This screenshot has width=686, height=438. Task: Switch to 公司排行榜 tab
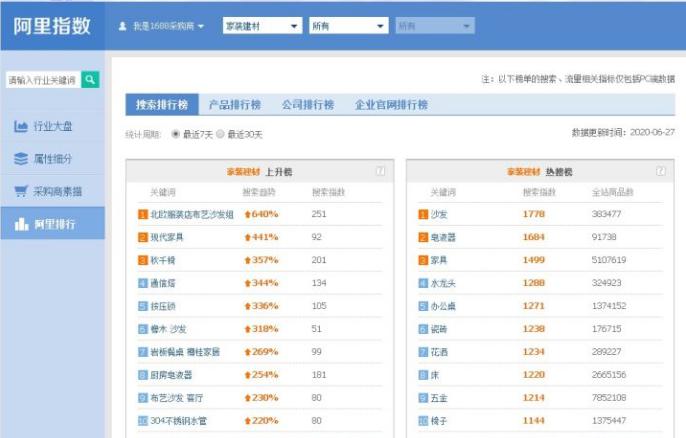308,105
